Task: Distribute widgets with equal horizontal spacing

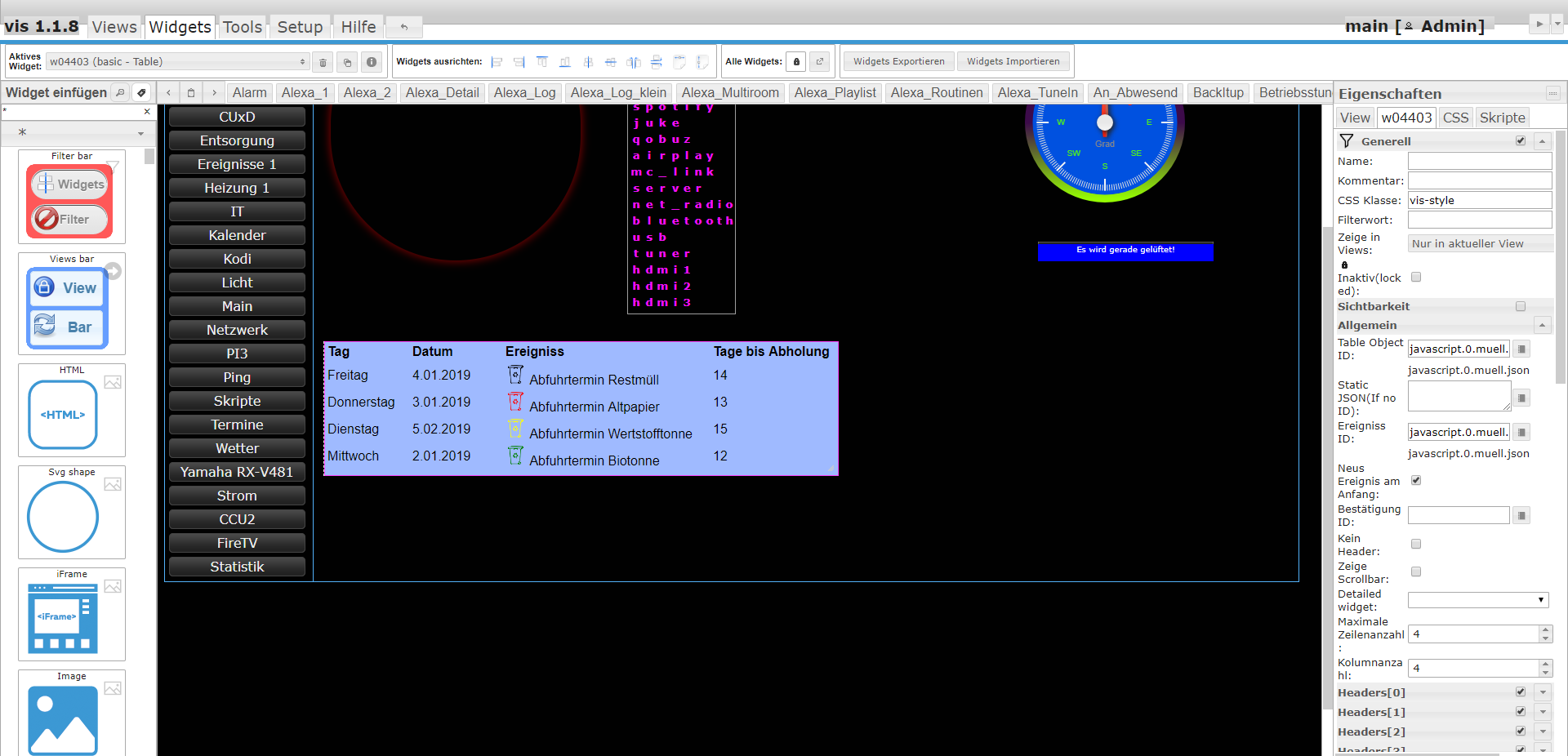Action: (x=634, y=62)
